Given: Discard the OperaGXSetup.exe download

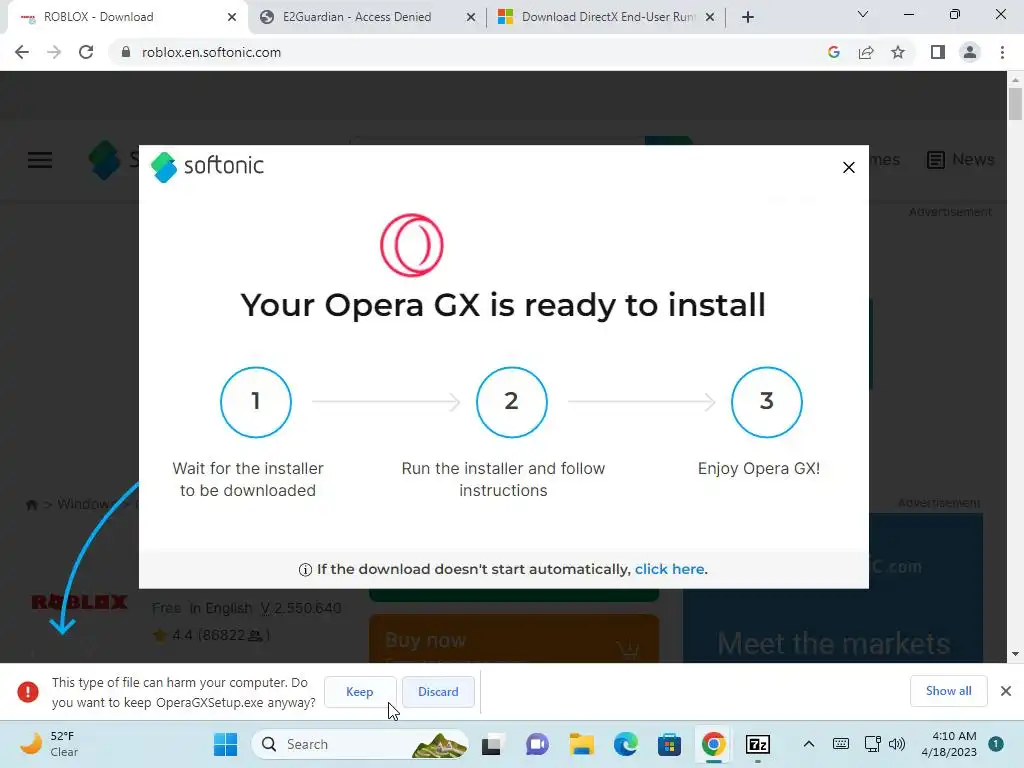Looking at the screenshot, I should point(438,692).
